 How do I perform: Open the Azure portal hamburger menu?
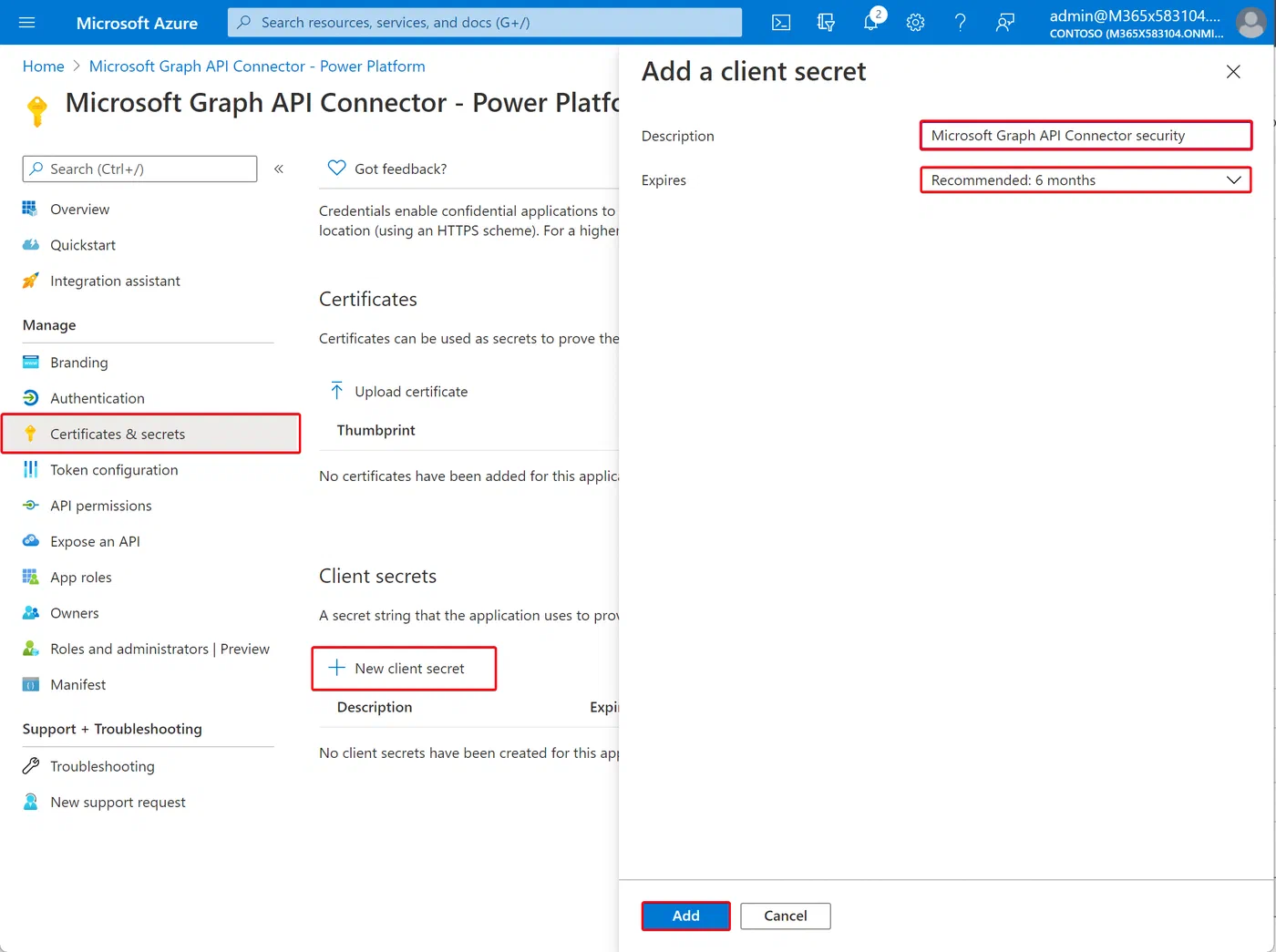pyautogui.click(x=27, y=23)
